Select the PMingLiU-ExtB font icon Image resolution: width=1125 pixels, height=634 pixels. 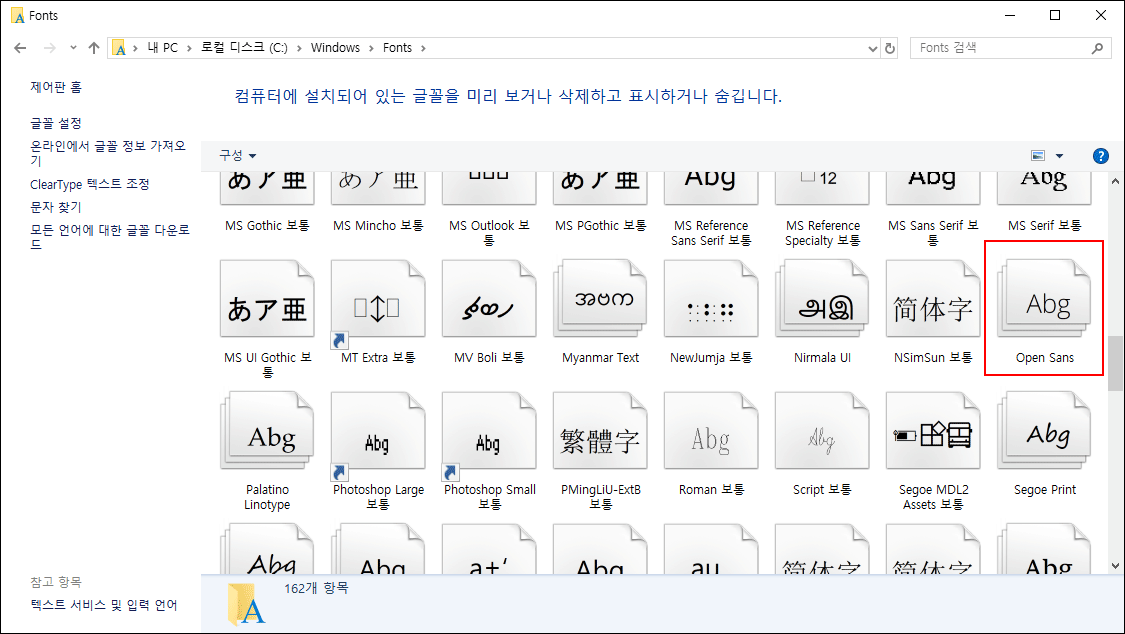[601, 432]
